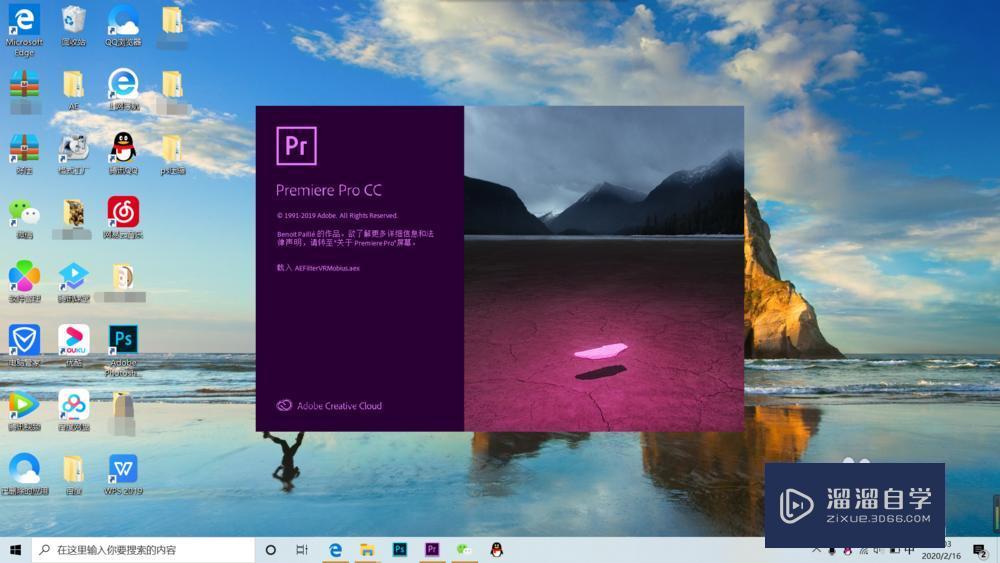Viewport: 1000px width, 563px height.
Task: Open the colorful clover software manager icon
Action: [x=24, y=276]
